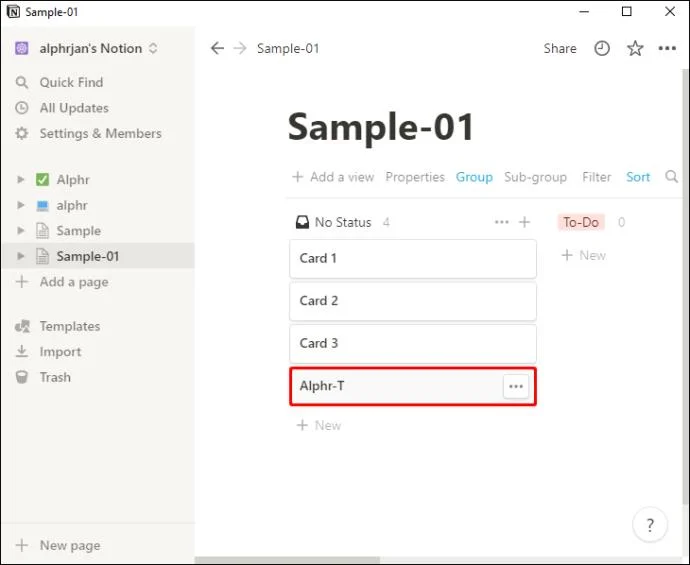Viewport: 690px width, 565px height.
Task: View page history via clock icon
Action: (x=602, y=48)
